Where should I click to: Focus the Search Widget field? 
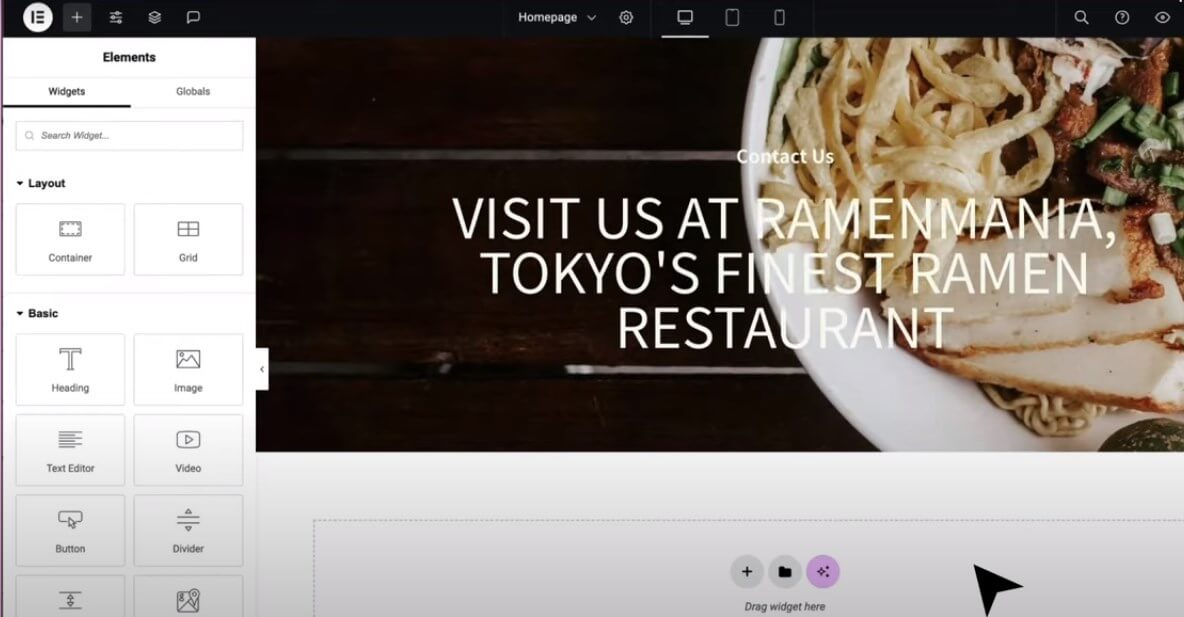coord(129,136)
